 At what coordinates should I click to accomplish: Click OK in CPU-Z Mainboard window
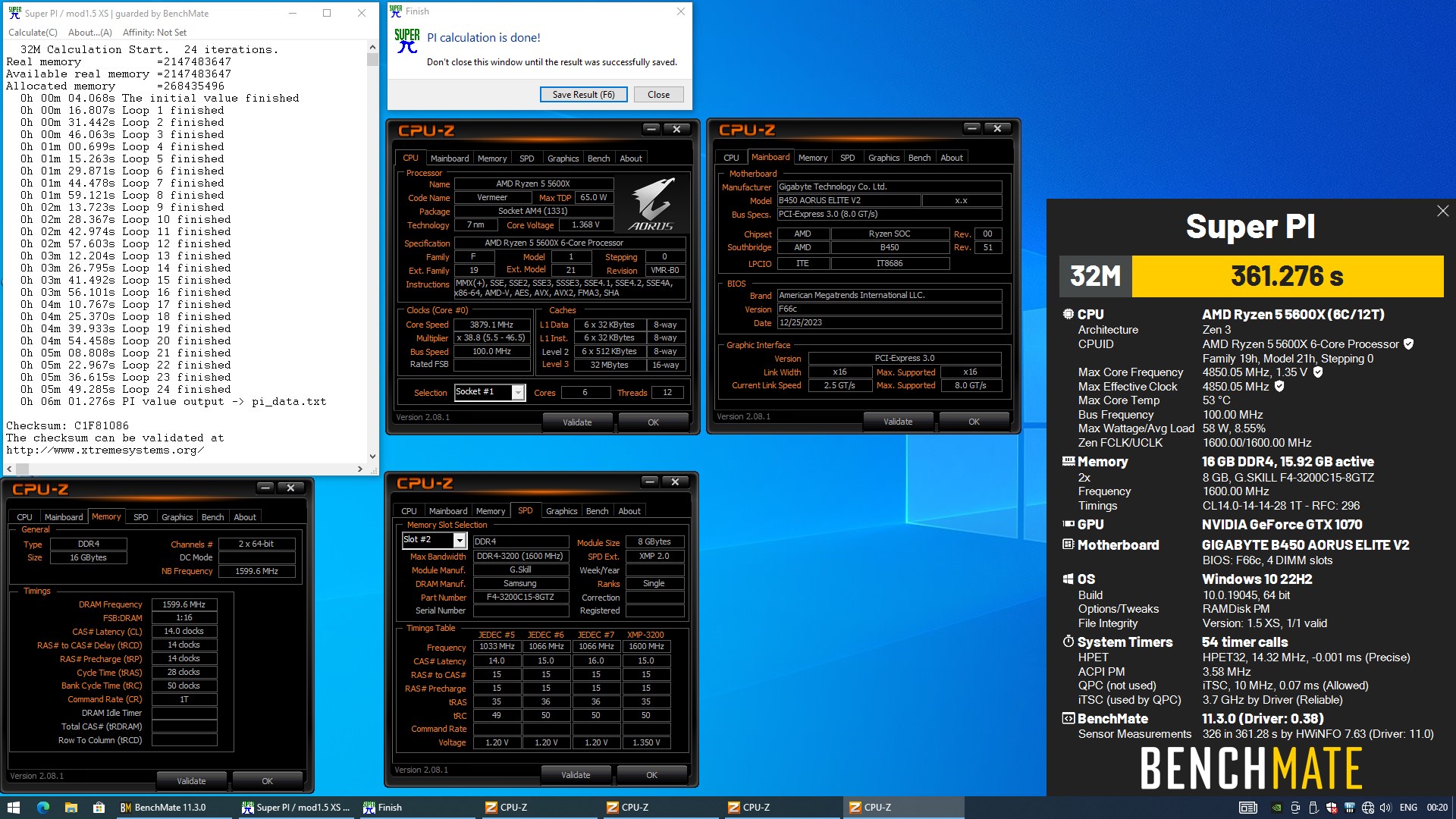click(974, 422)
